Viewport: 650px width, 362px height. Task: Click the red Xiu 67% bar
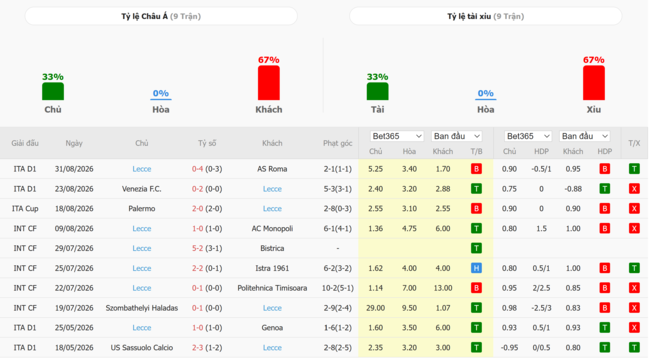pyautogui.click(x=594, y=83)
